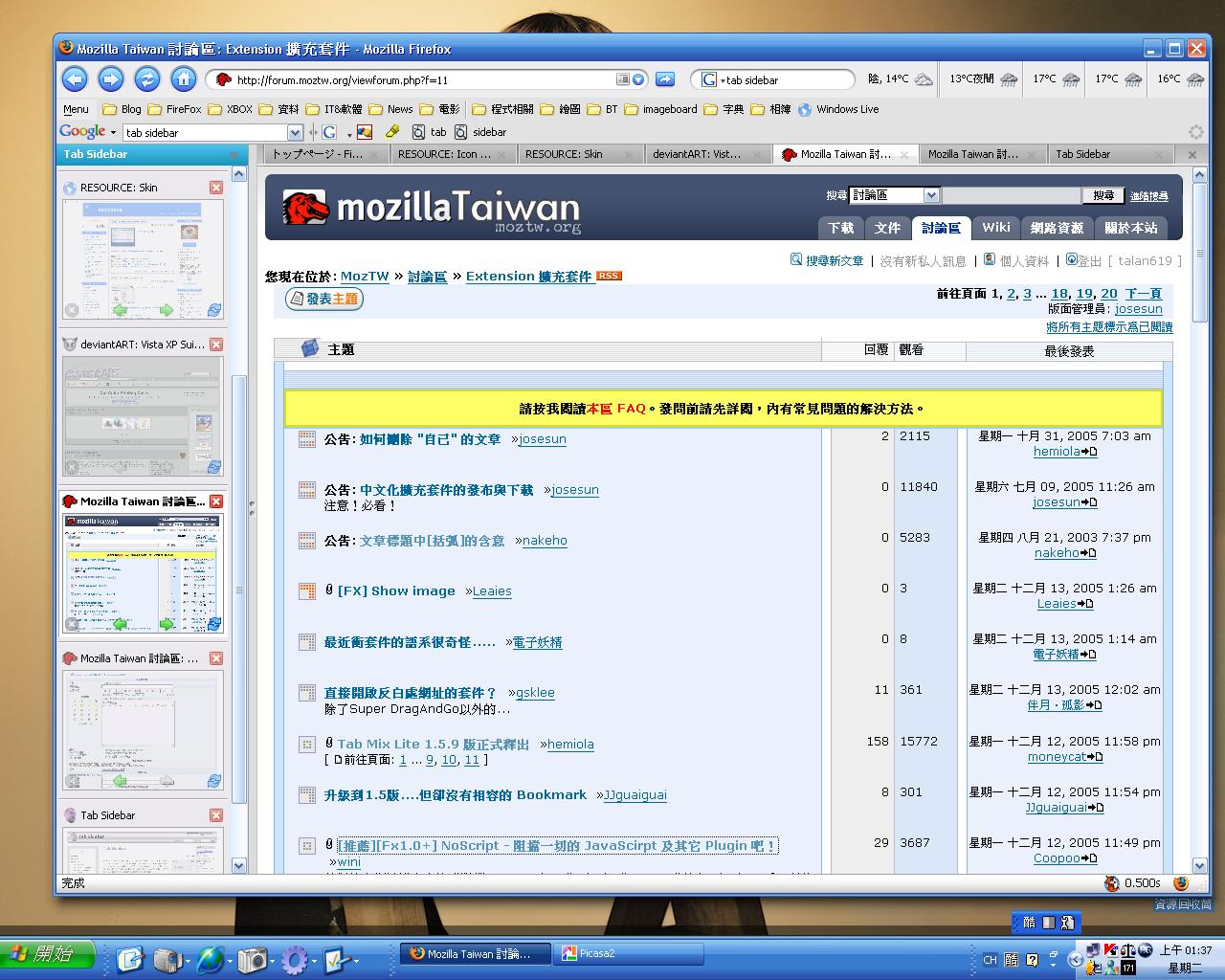1225x980 pixels.
Task: Click the Back navigation arrow button
Action: tap(75, 79)
